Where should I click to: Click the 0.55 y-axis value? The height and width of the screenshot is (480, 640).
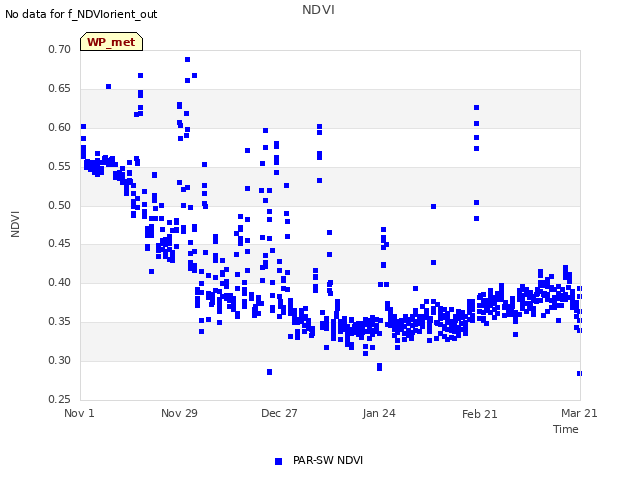[60, 167]
